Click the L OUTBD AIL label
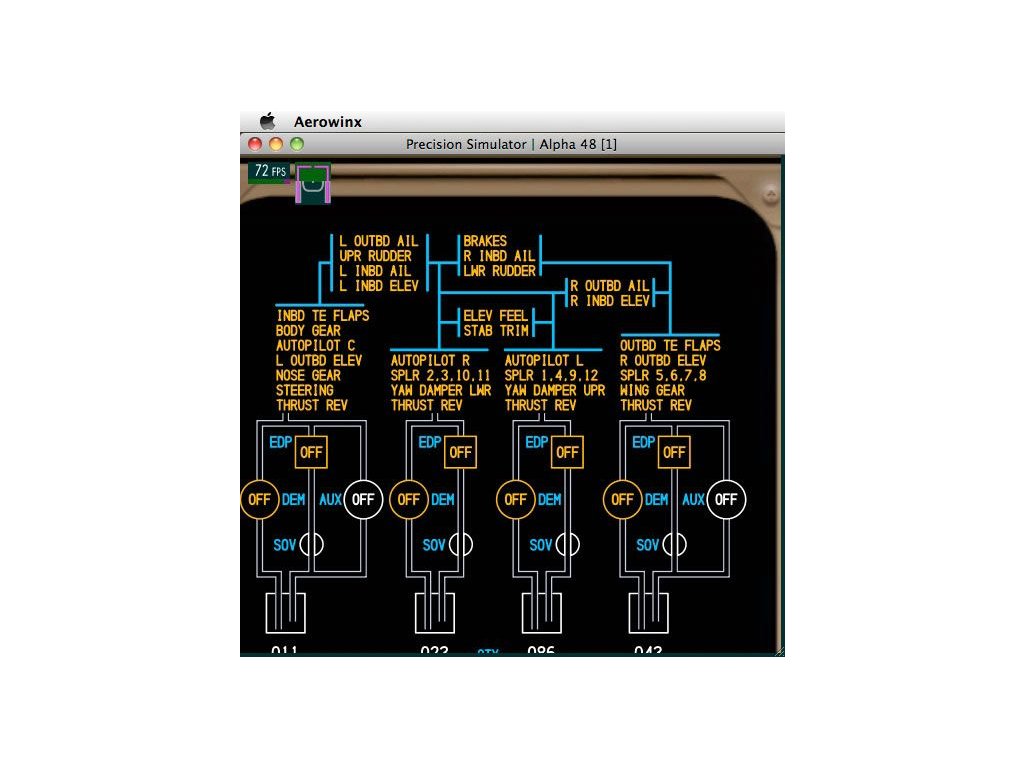Viewport: 1024px width, 768px height. point(379,241)
